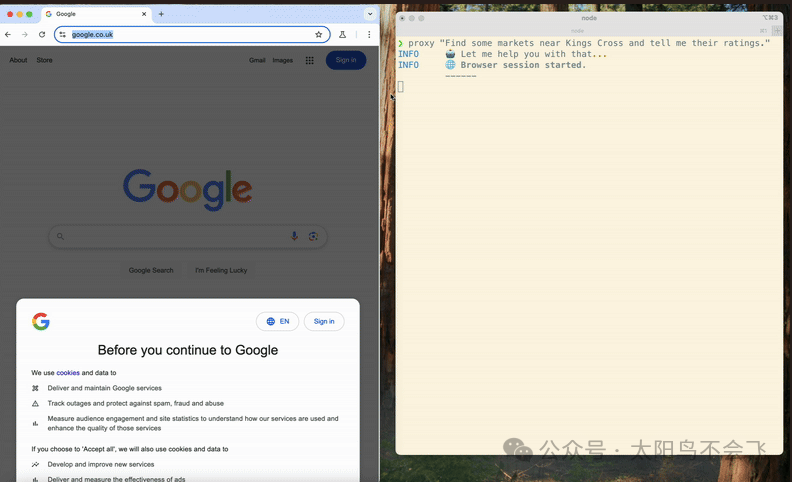Click Chrome's forward arrow

click(x=25, y=34)
